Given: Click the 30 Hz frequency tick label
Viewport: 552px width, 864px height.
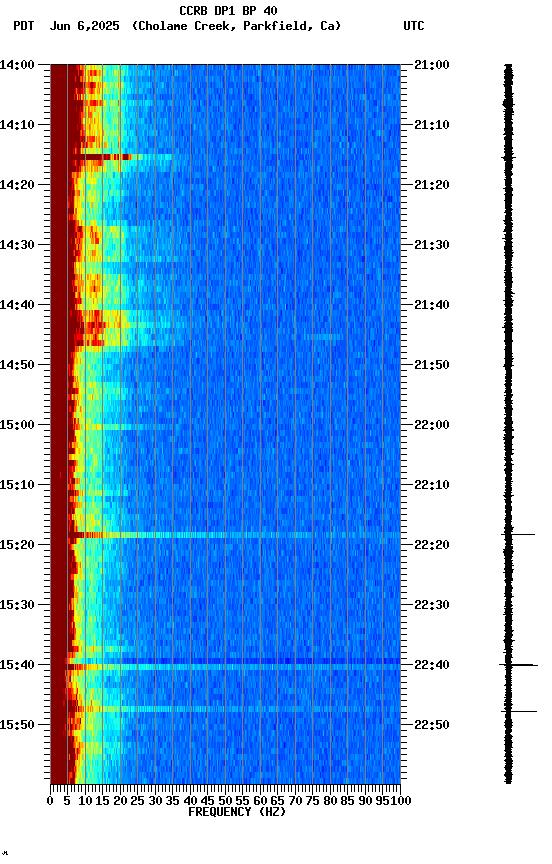Looking at the screenshot, I should coord(155,801).
